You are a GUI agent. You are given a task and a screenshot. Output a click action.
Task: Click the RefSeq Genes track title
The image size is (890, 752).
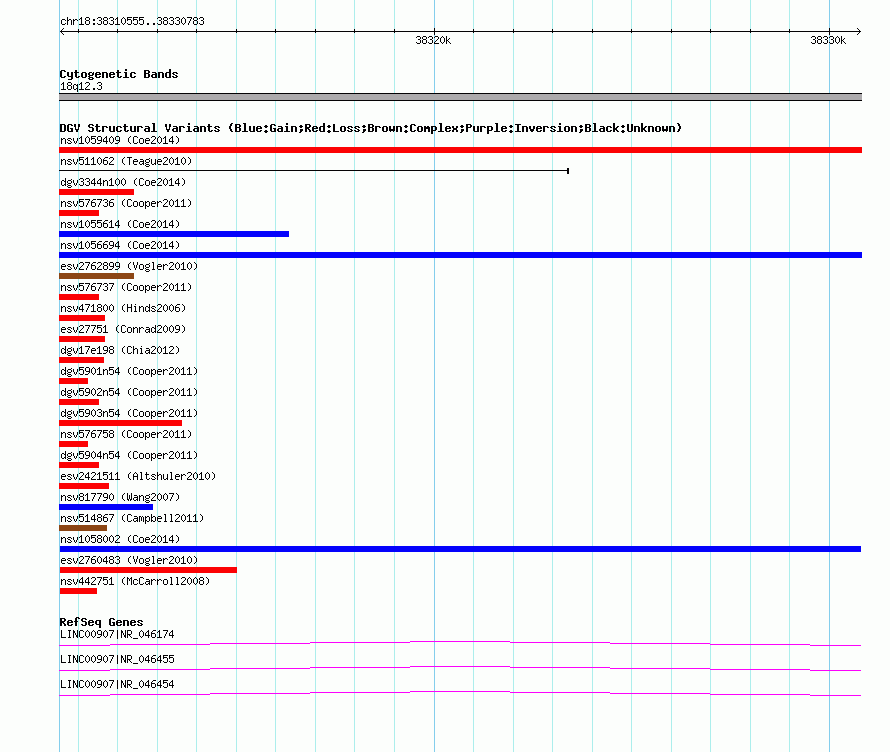(102, 622)
